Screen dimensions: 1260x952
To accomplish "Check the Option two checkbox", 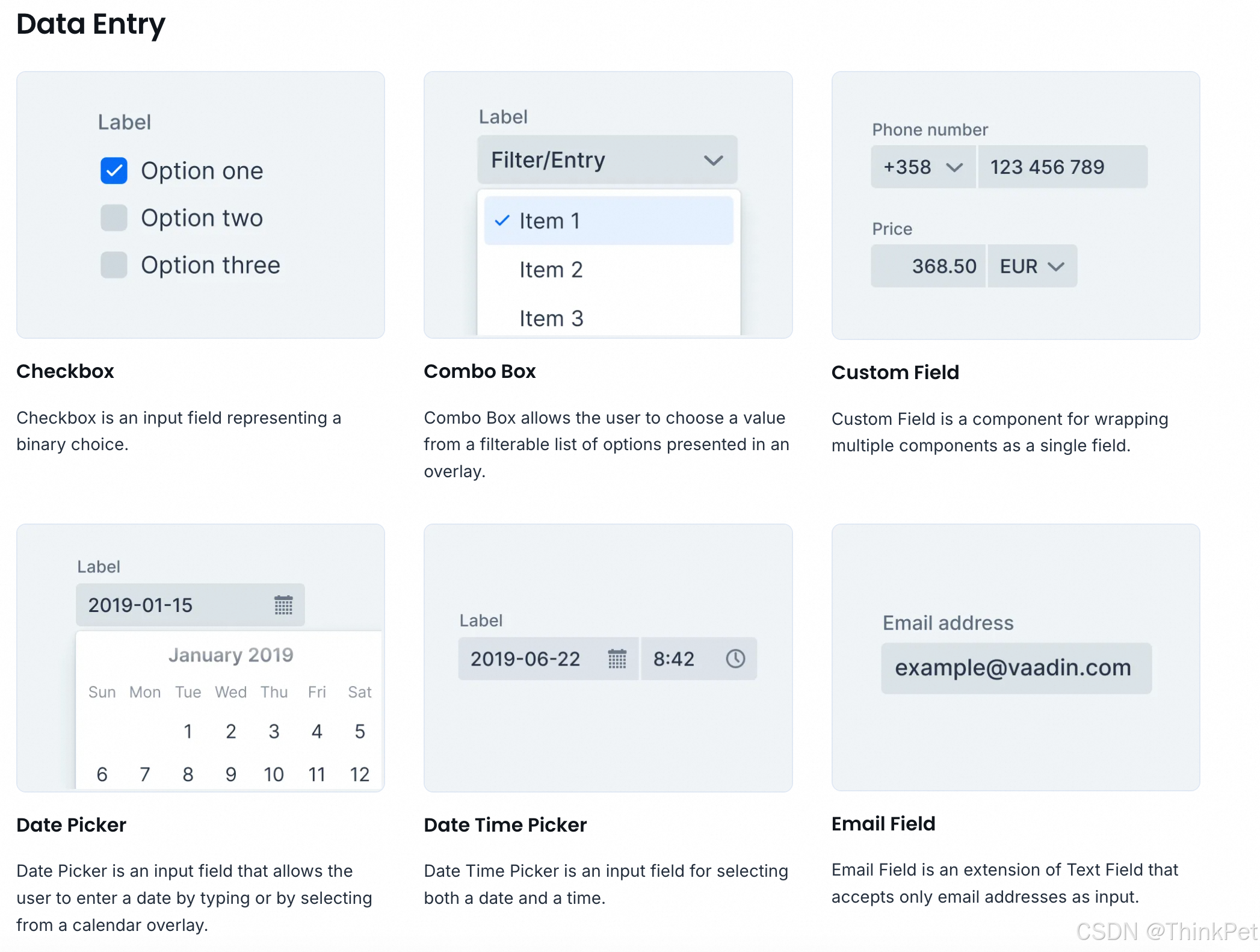I will pos(114,218).
